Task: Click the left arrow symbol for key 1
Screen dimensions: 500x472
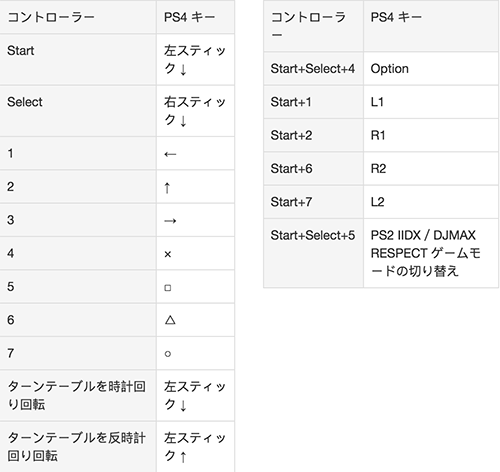Action: 170,154
